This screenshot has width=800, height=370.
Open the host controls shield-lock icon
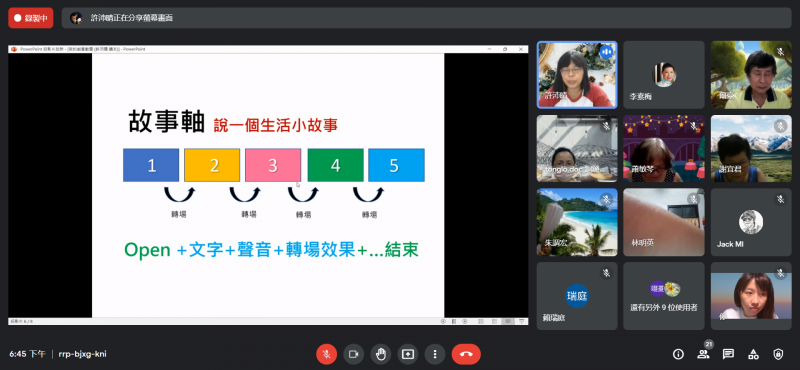(778, 354)
